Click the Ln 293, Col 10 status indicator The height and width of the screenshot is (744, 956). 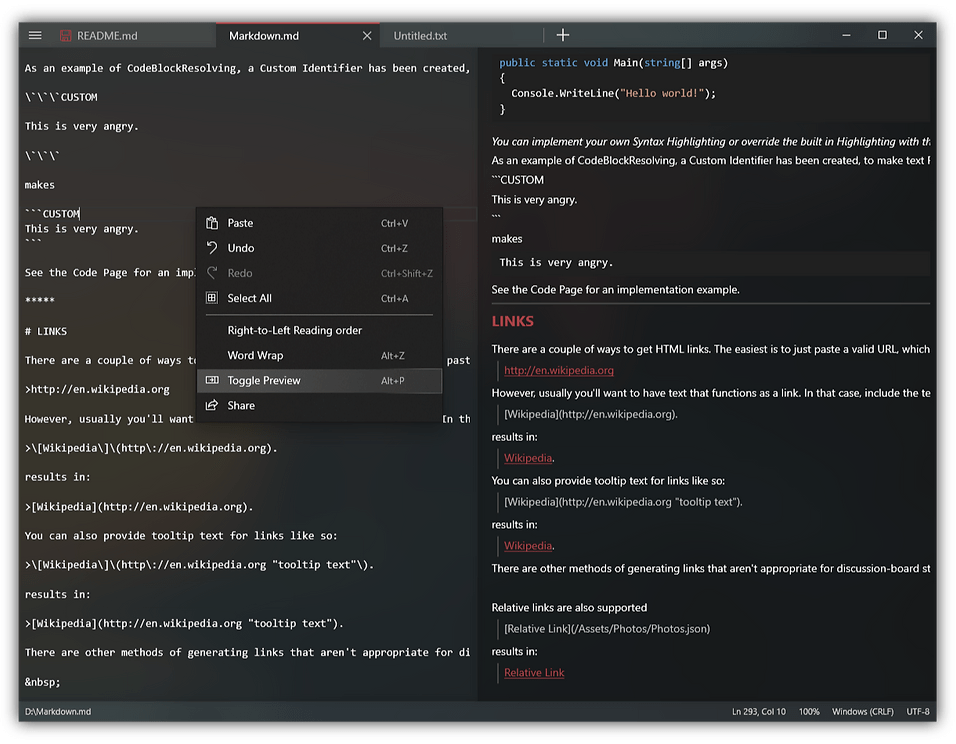758,712
